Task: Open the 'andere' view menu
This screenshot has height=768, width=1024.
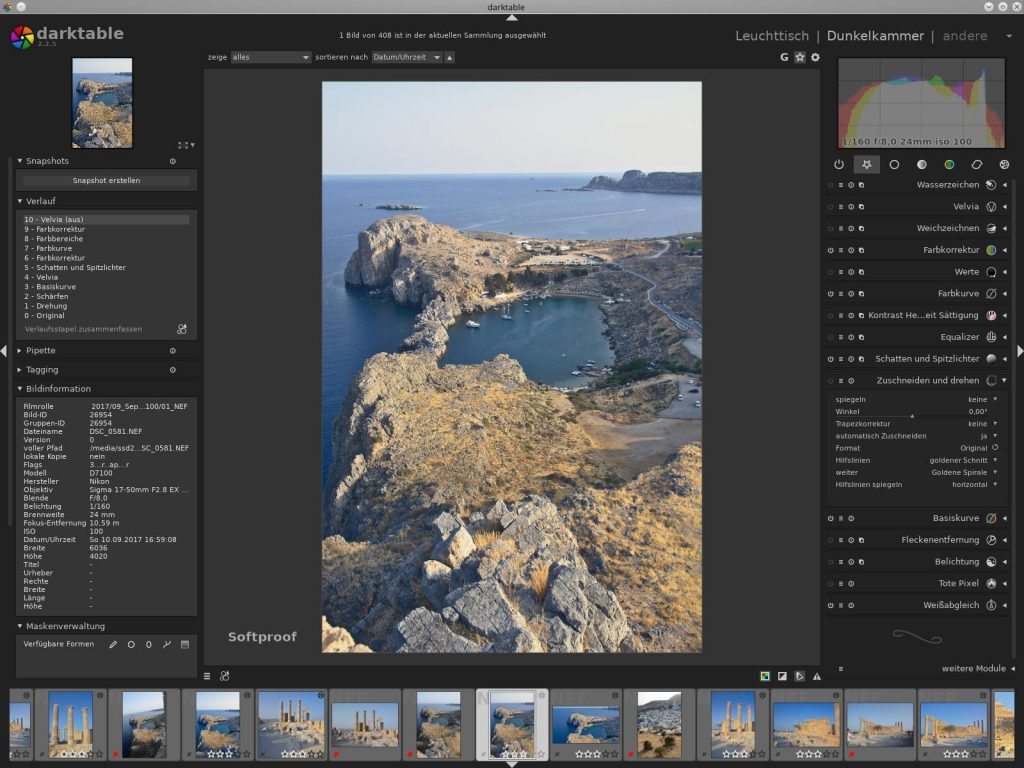Action: tap(964, 36)
